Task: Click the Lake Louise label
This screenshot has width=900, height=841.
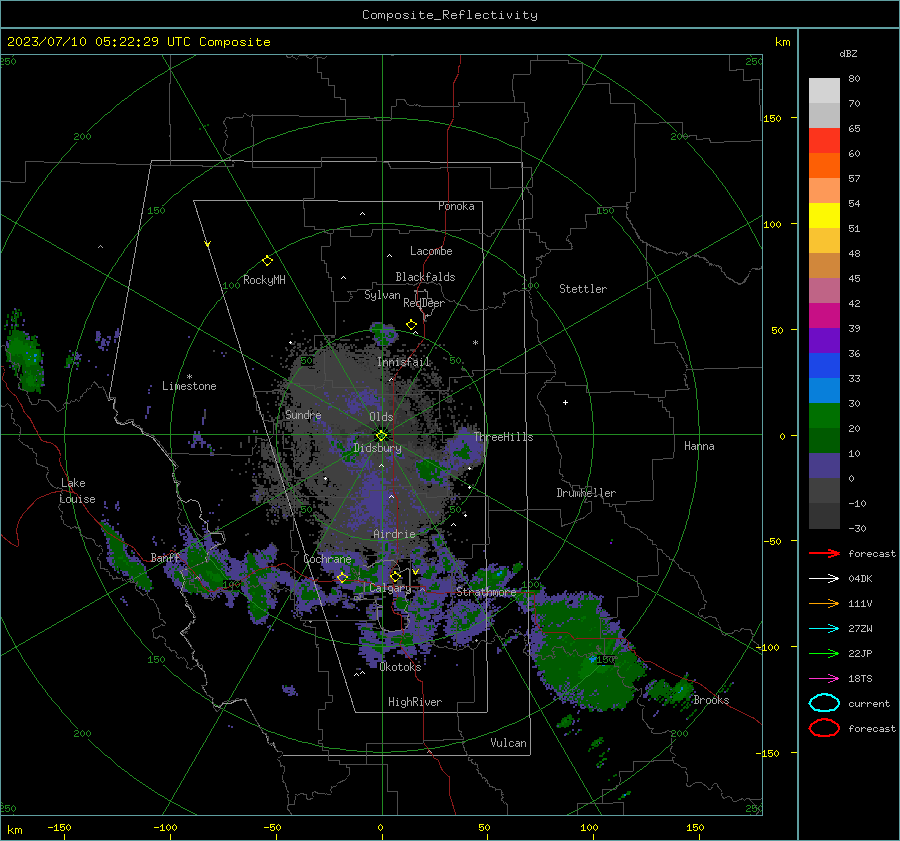Action: pyautogui.click(x=77, y=491)
